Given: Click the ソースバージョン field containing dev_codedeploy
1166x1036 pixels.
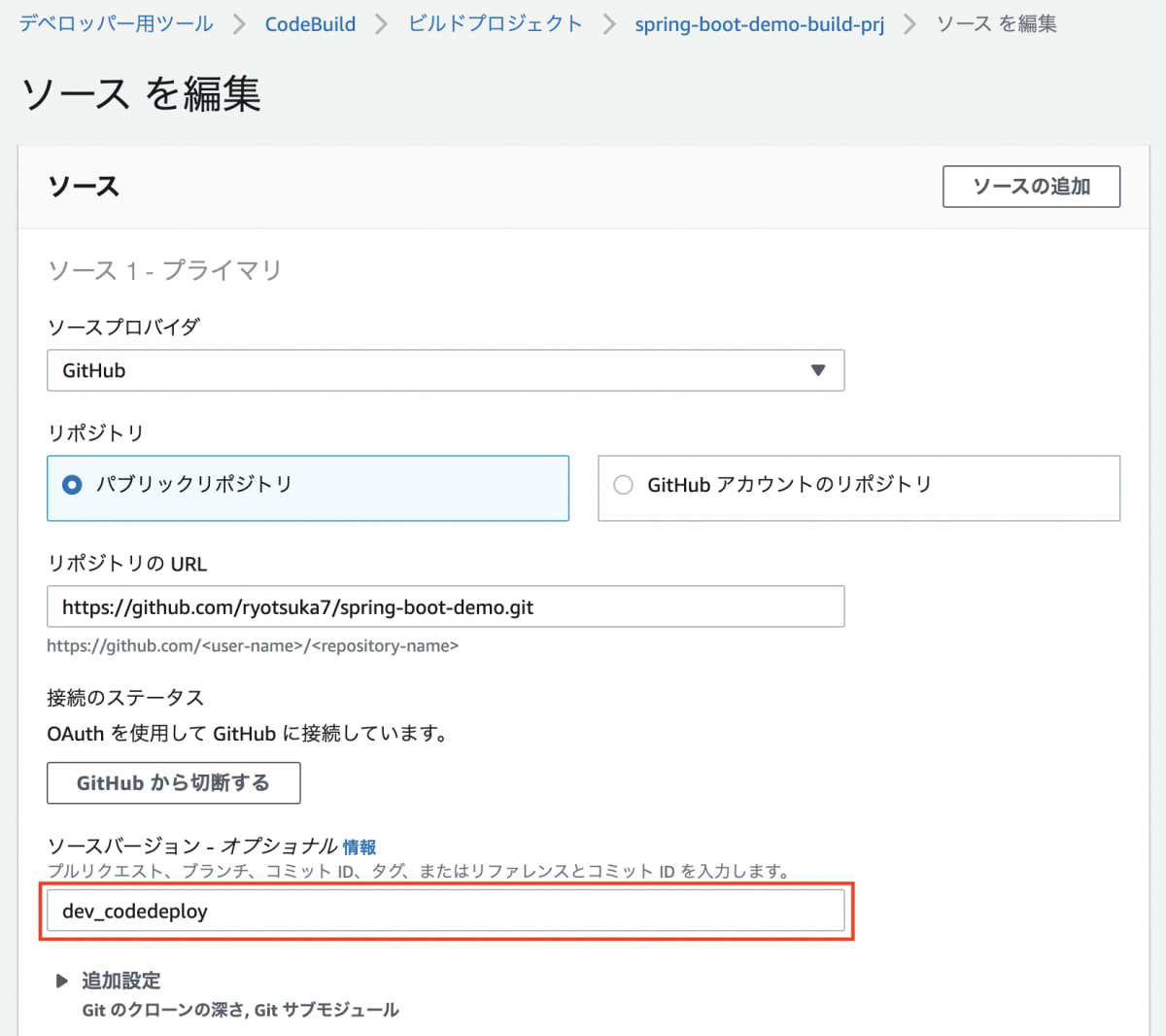Looking at the screenshot, I should tap(445, 911).
